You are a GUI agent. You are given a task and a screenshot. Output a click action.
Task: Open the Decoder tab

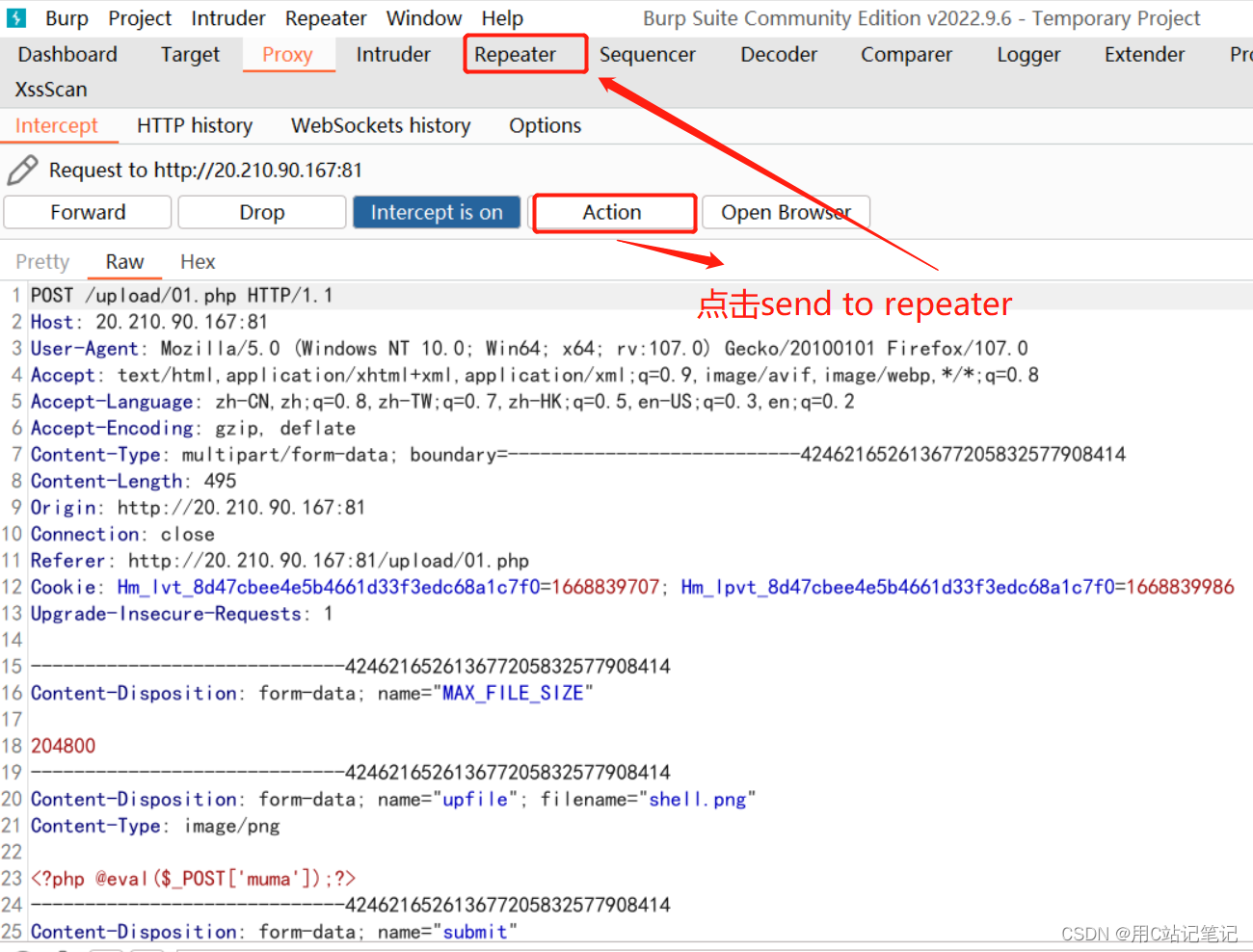(x=779, y=55)
